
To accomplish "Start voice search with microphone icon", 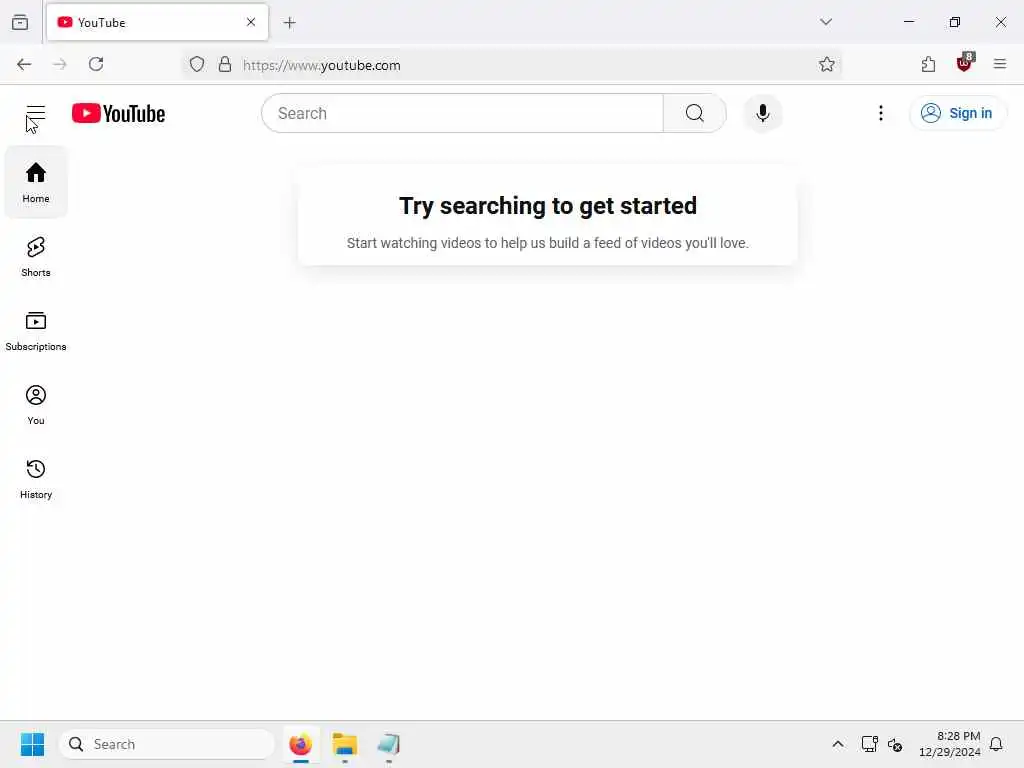I will pyautogui.click(x=762, y=114).
